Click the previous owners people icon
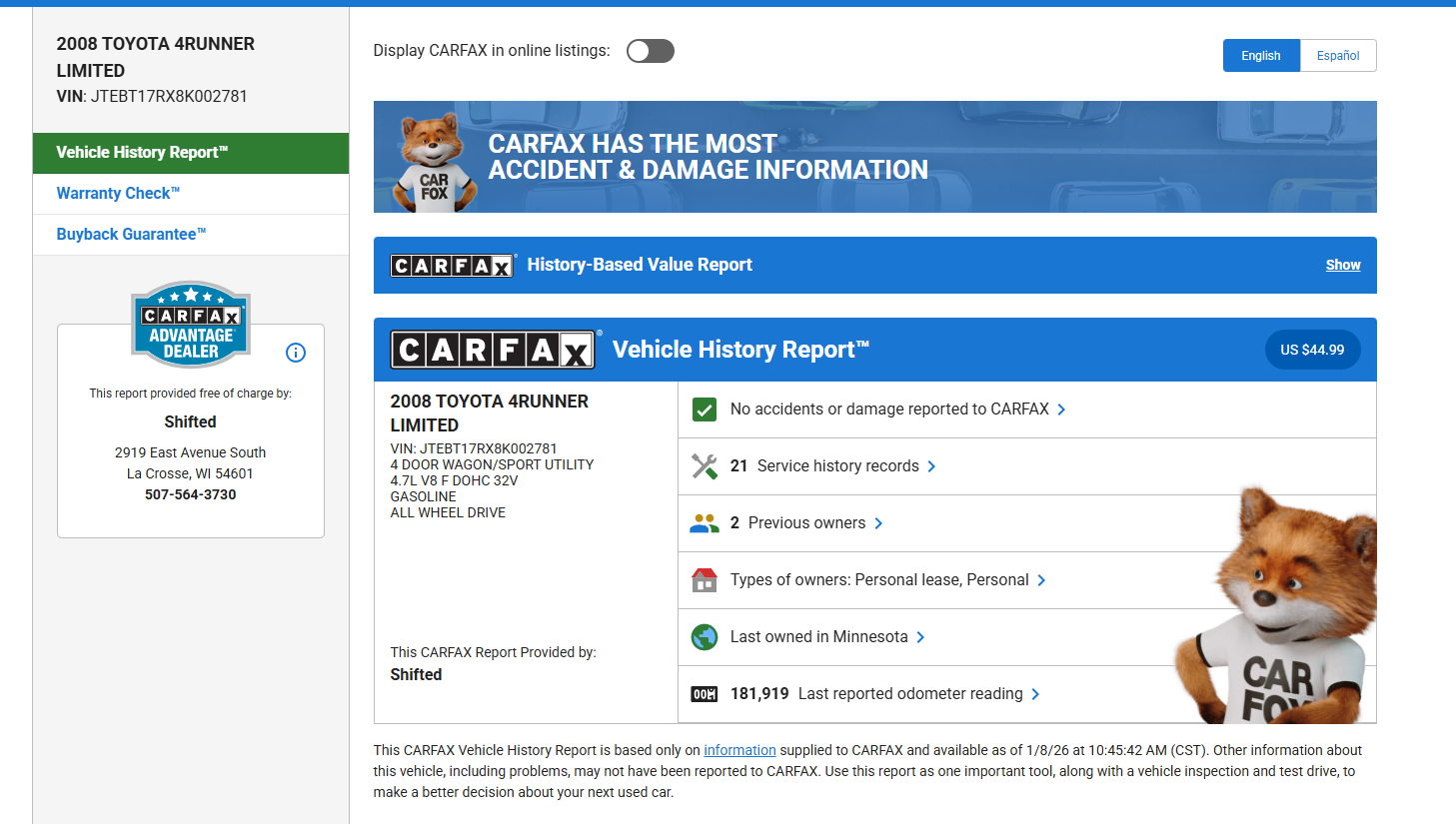This screenshot has height=824, width=1456. click(x=705, y=523)
